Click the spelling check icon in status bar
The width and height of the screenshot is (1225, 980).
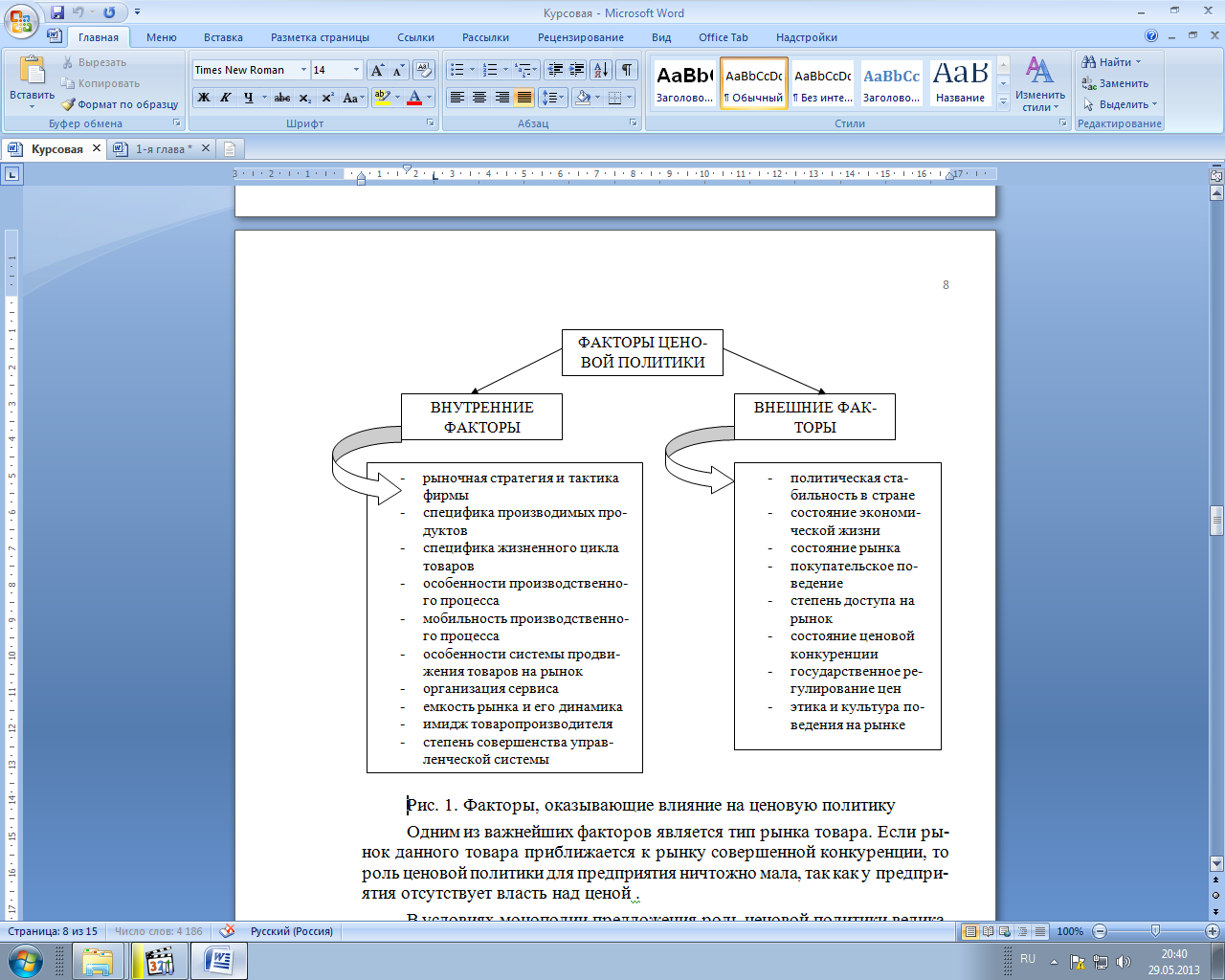point(227,931)
